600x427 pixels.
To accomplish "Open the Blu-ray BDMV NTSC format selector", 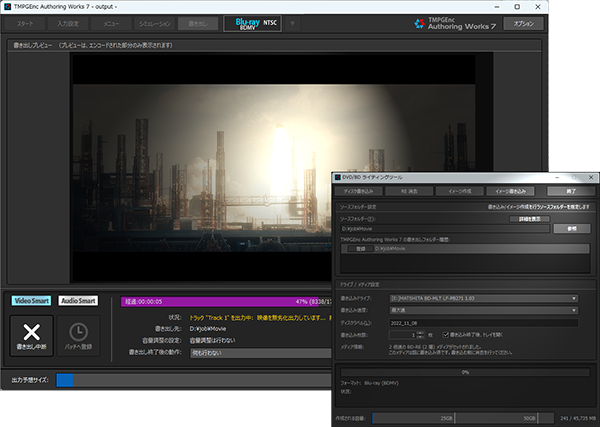I will pos(253,23).
